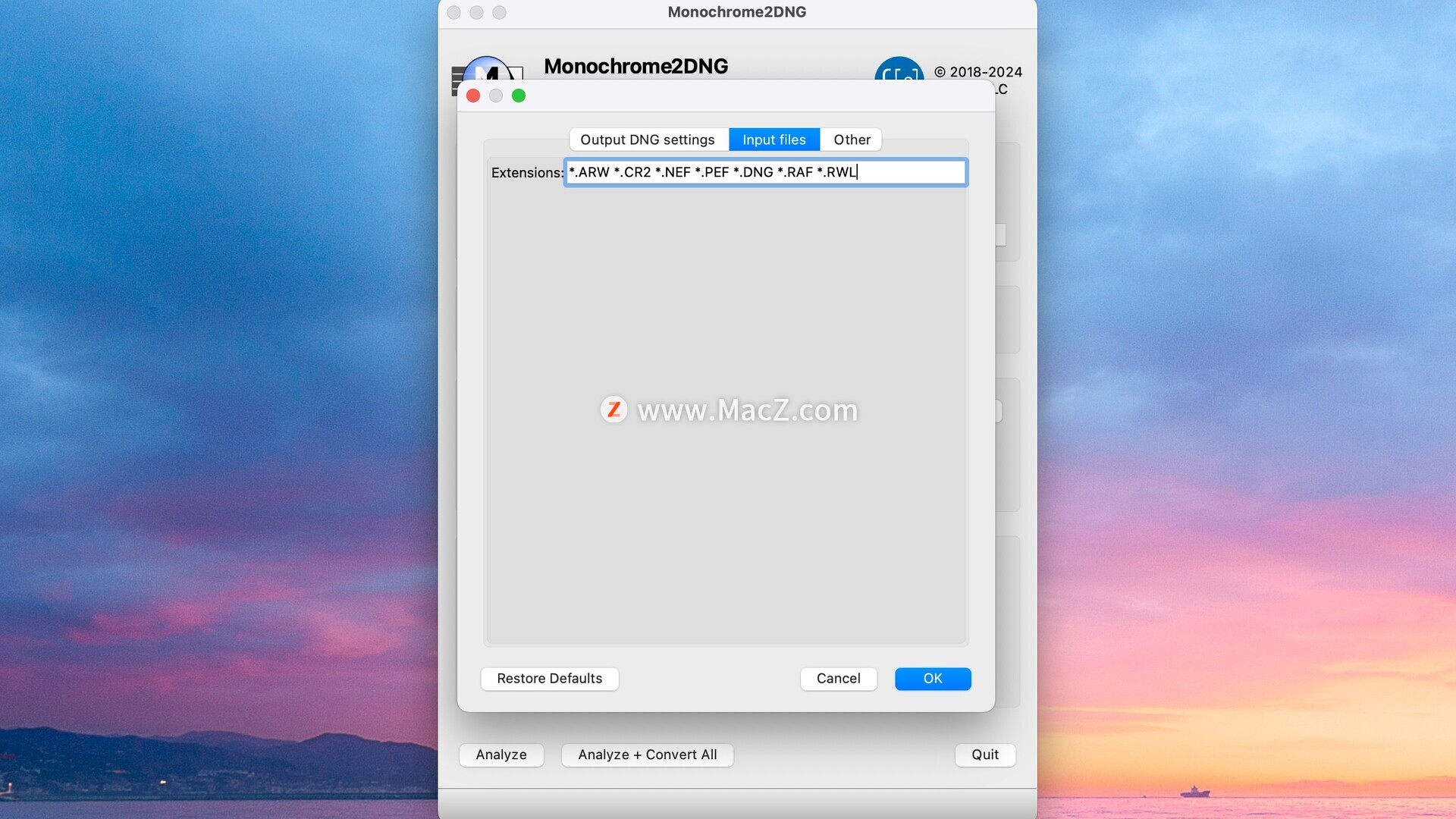The width and height of the screenshot is (1456, 819).
Task: Click Analyze in the main window
Action: pos(500,755)
